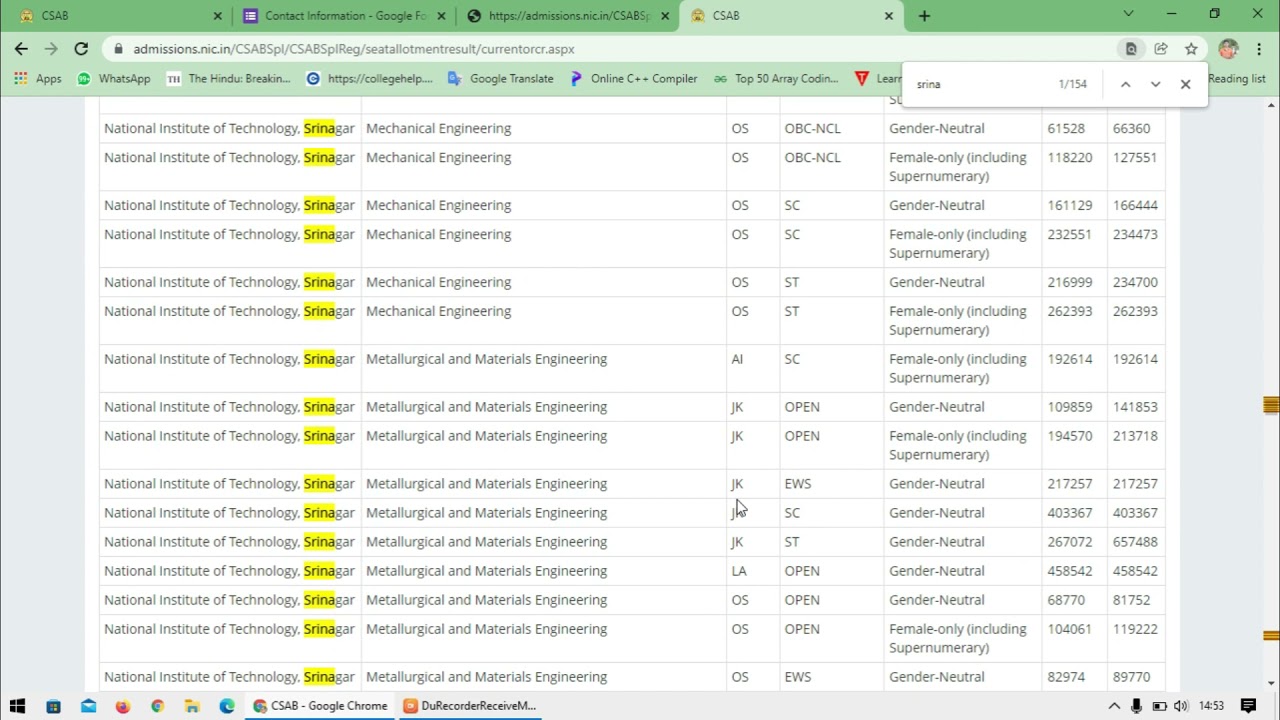Open File Explorer from taskbar
1280x720 pixels.
point(192,705)
